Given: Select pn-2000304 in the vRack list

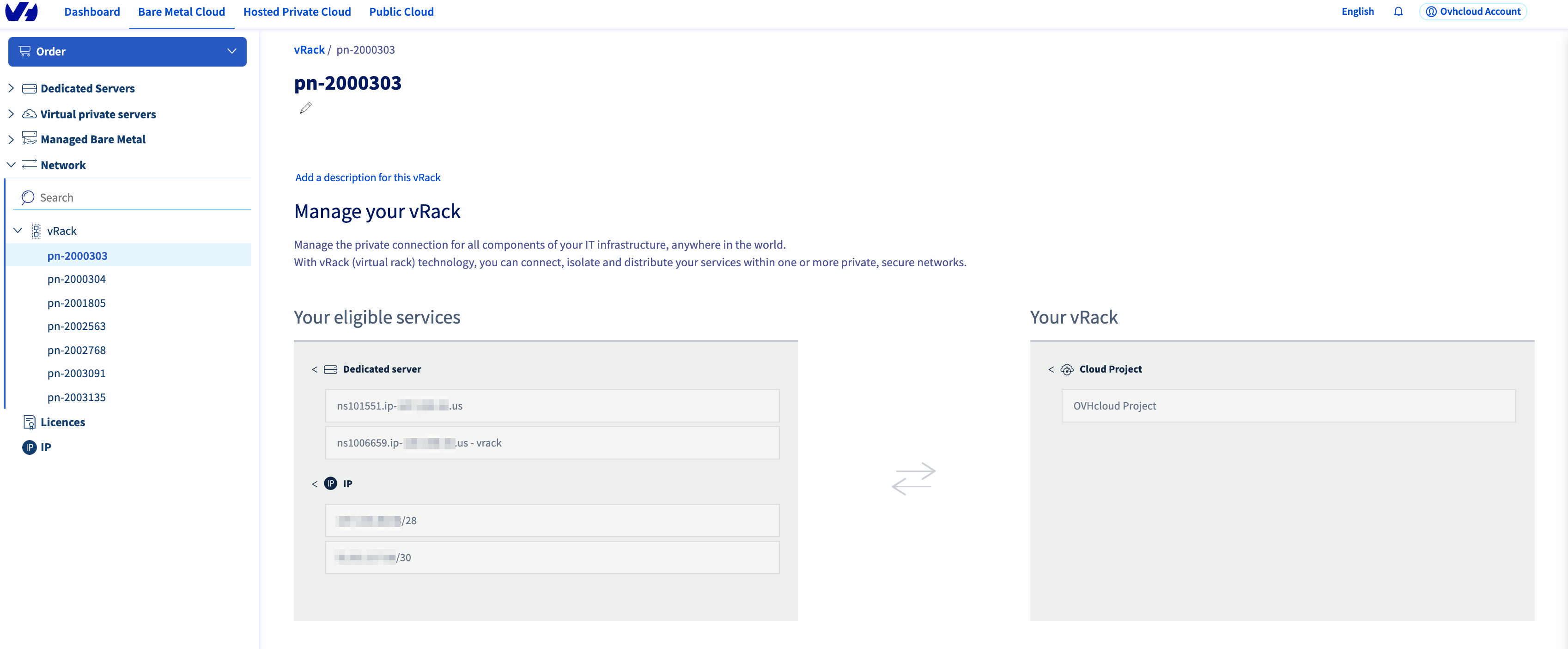Looking at the screenshot, I should pos(77,279).
